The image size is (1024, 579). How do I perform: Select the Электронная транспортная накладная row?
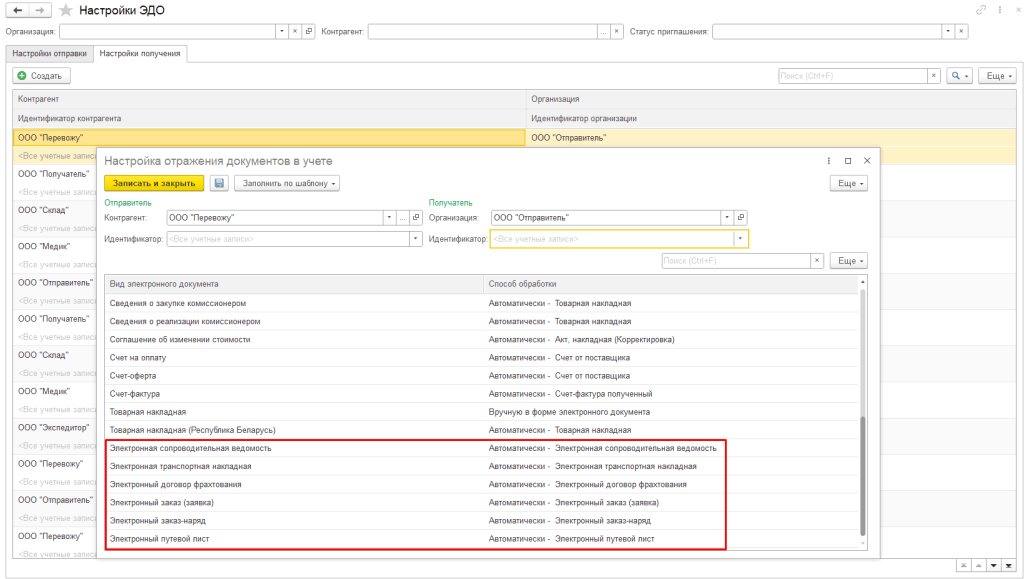482,466
